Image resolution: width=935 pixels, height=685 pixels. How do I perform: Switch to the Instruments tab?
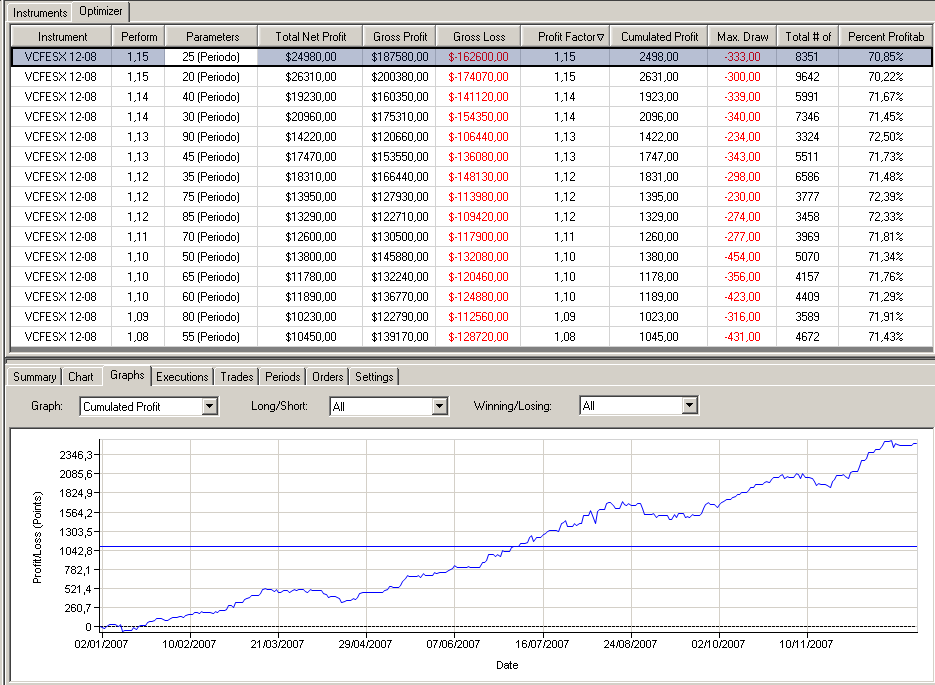pos(40,13)
